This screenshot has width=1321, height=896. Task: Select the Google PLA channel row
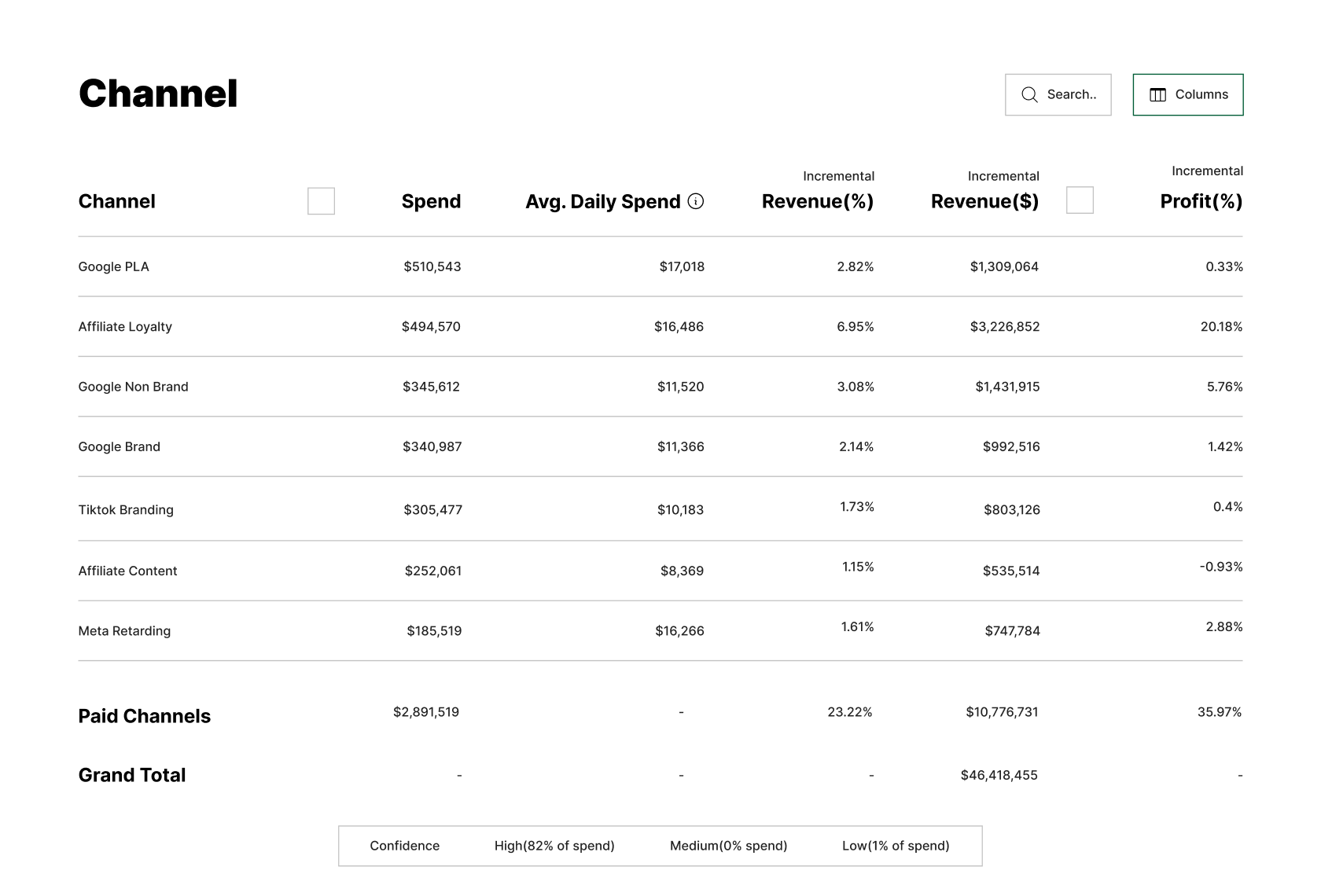[x=112, y=266]
